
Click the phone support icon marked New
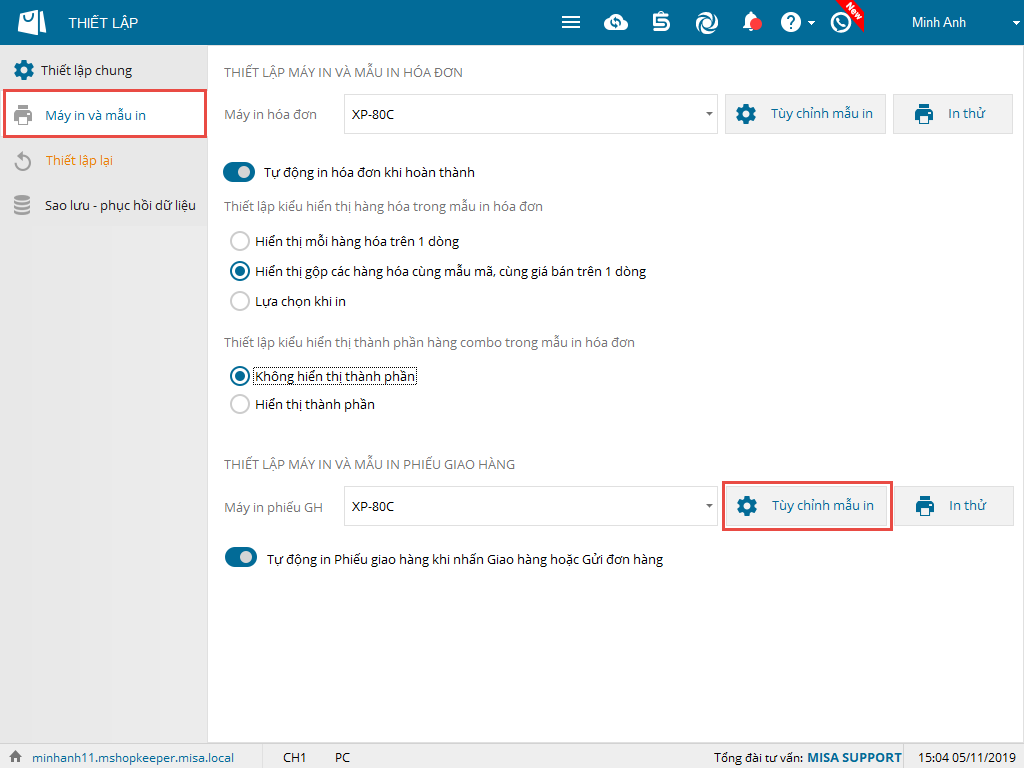(841, 23)
